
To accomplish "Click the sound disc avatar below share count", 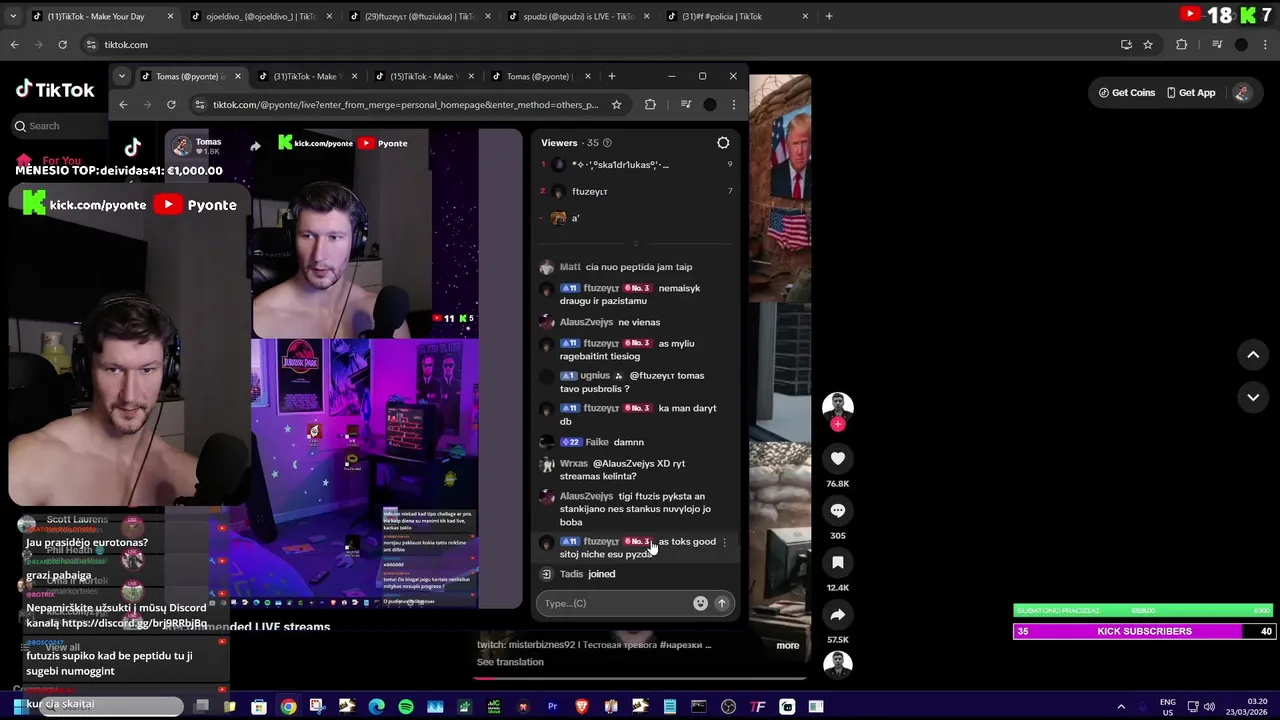I will pos(838,665).
